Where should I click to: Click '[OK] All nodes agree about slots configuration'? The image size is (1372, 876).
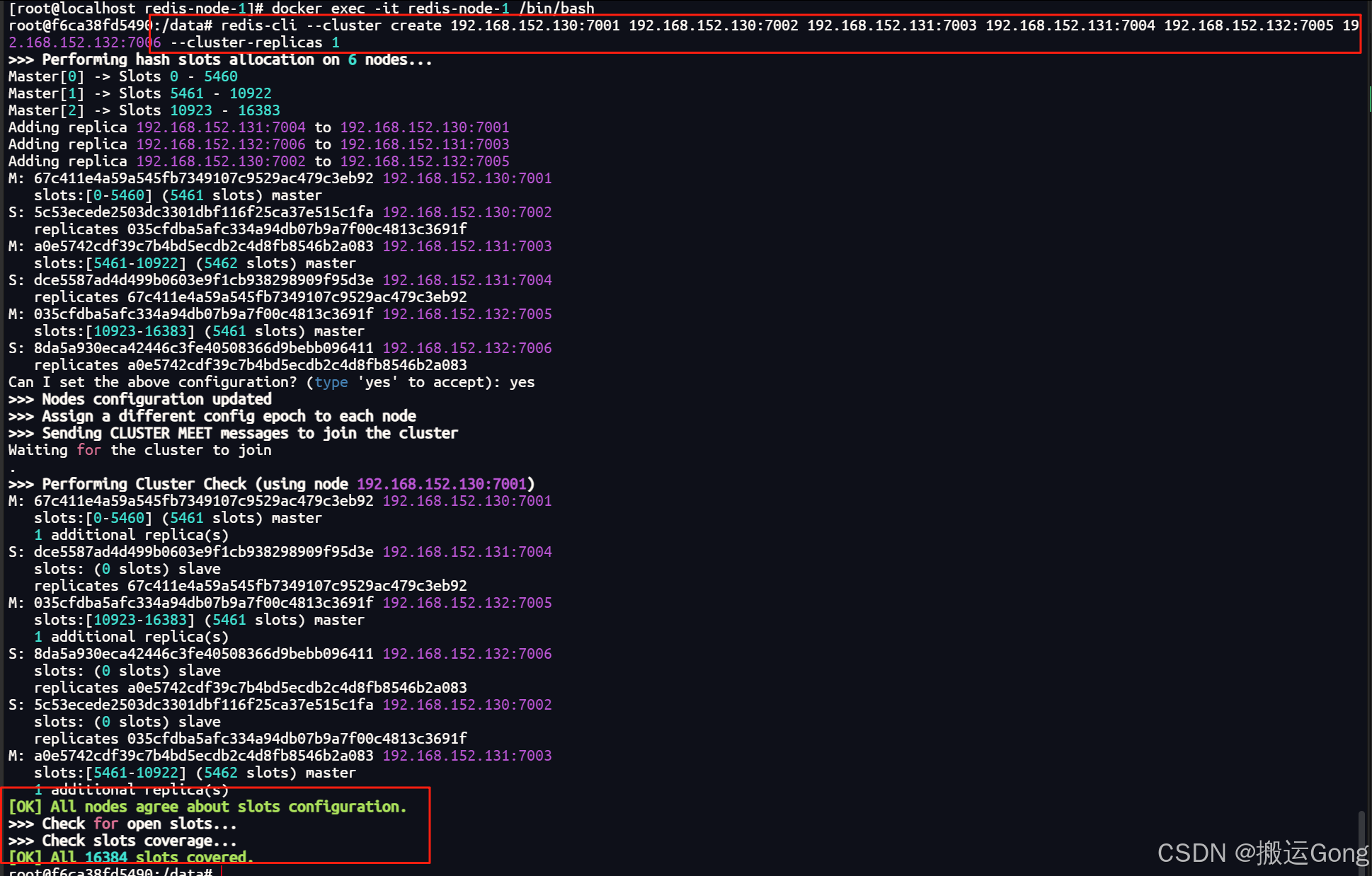coord(207,807)
